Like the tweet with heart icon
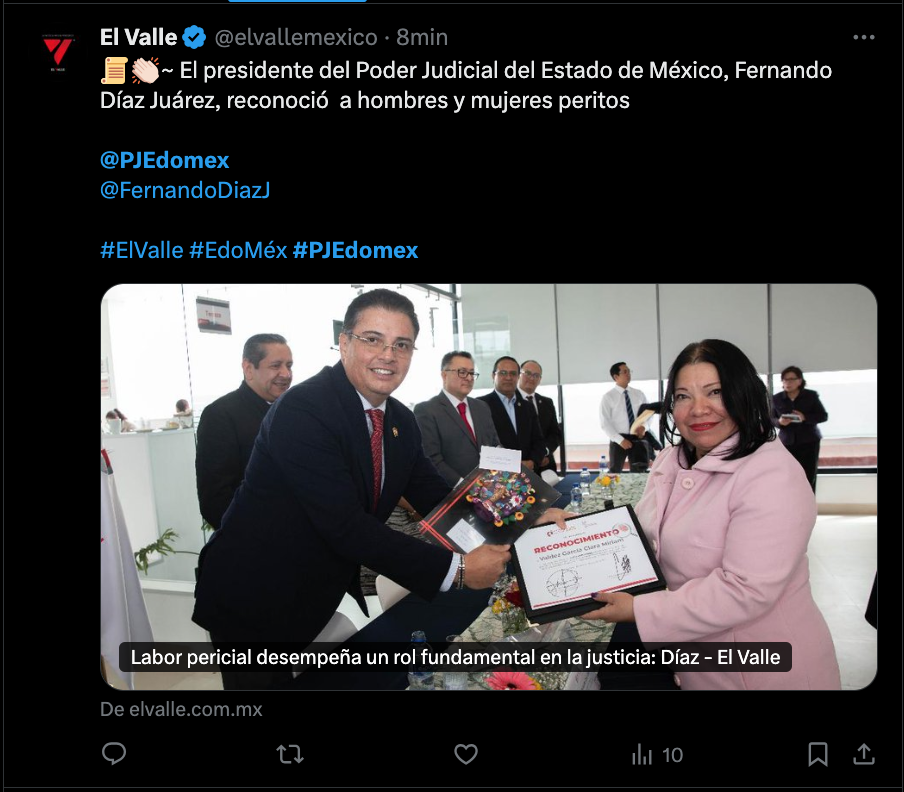Screen dimensions: 904x792 (466, 754)
